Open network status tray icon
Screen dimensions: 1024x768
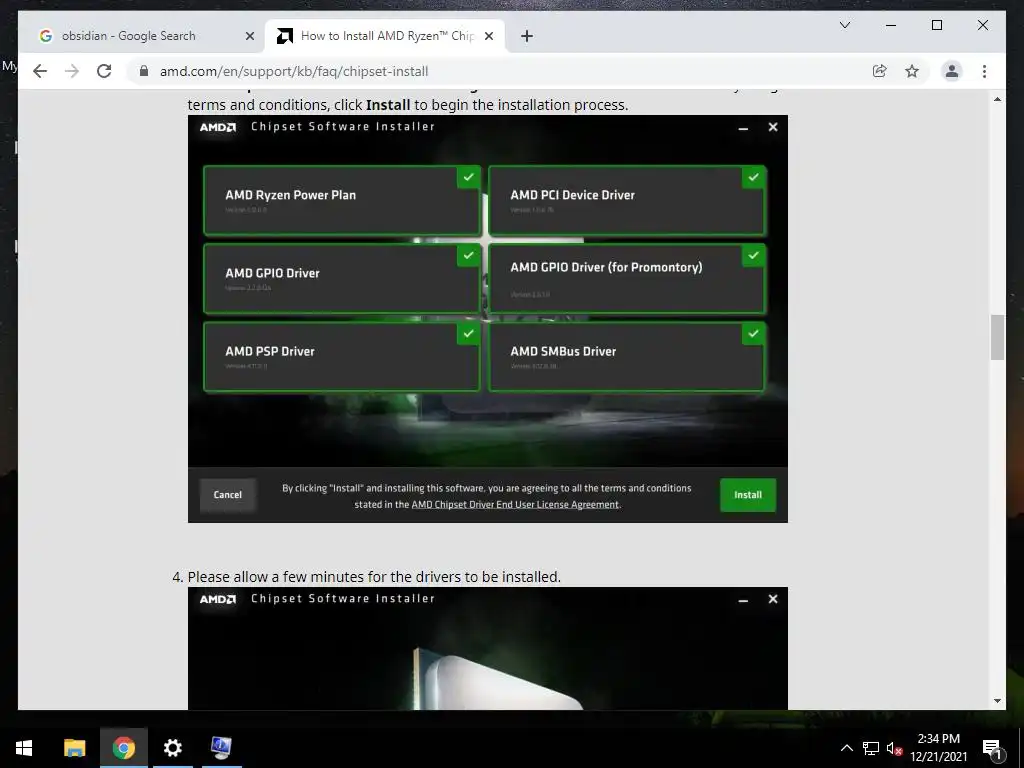point(871,748)
